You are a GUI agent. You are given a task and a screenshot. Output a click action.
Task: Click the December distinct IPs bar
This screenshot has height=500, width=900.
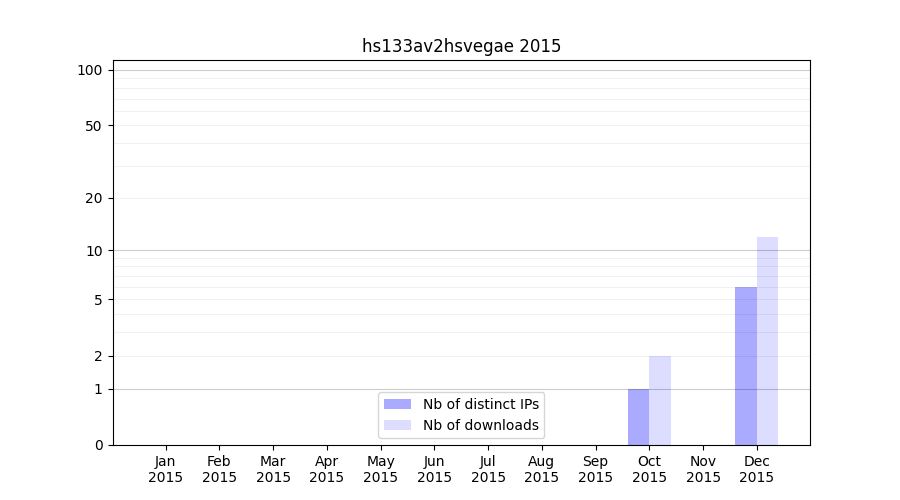click(x=746, y=365)
